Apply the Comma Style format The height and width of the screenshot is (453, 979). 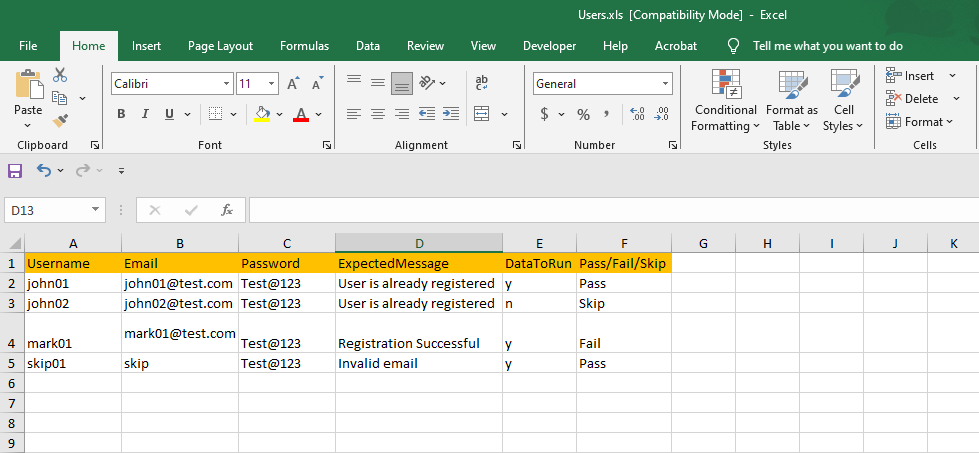click(606, 114)
